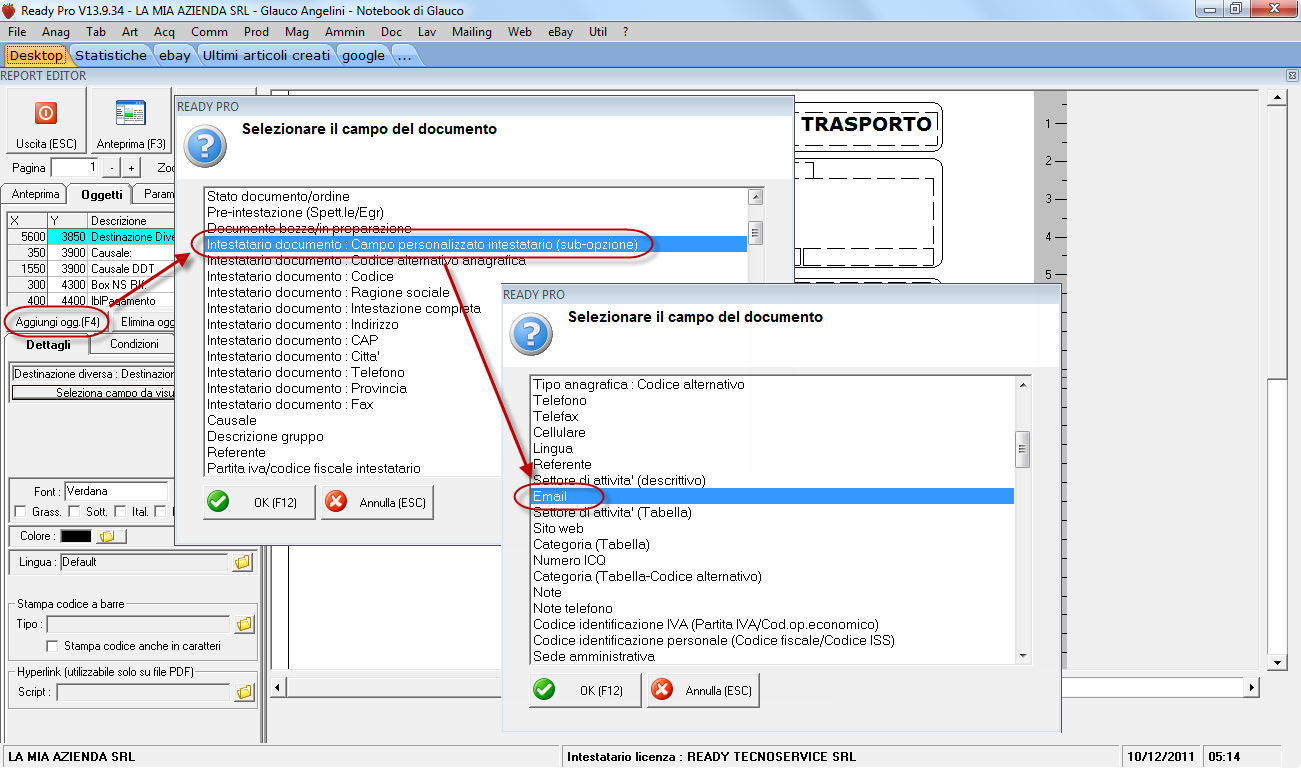This screenshot has width=1301, height=768.
Task: Click the Uscita (ESC) exit button
Action: 46,121
